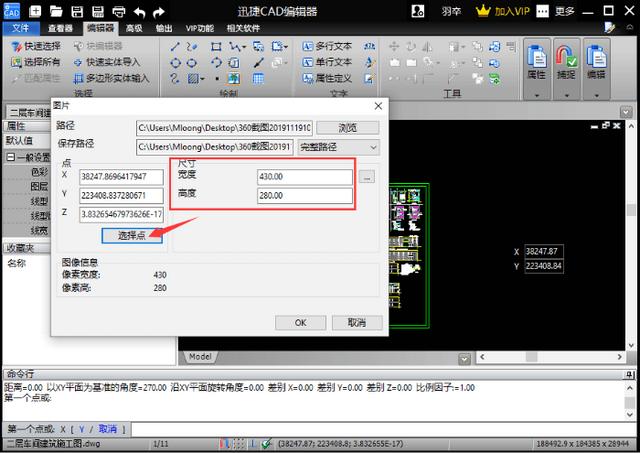Screen dimensions: 640x453
Task: Click the 宽度 input field
Action: pos(304,177)
